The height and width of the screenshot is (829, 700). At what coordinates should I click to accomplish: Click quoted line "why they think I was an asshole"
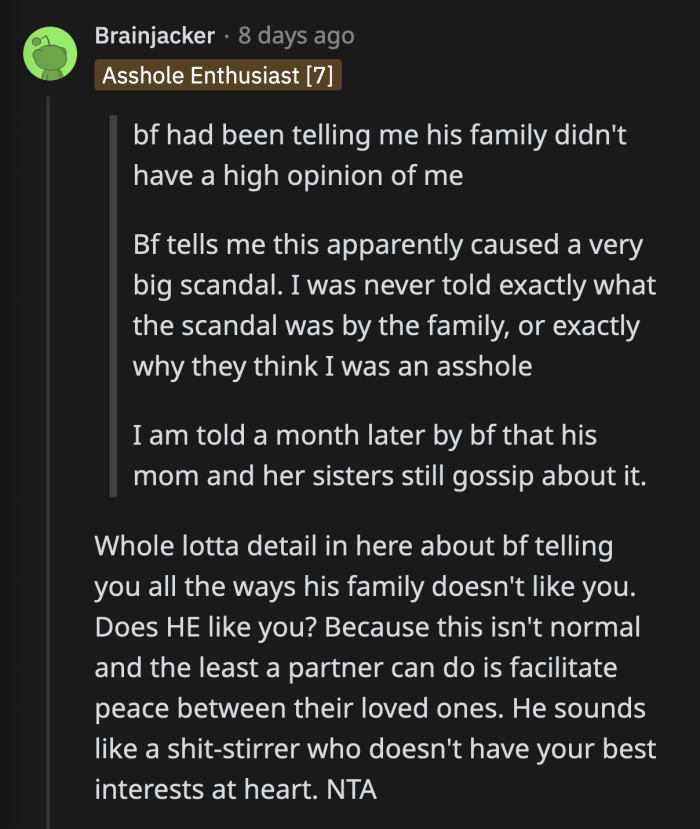(x=332, y=367)
